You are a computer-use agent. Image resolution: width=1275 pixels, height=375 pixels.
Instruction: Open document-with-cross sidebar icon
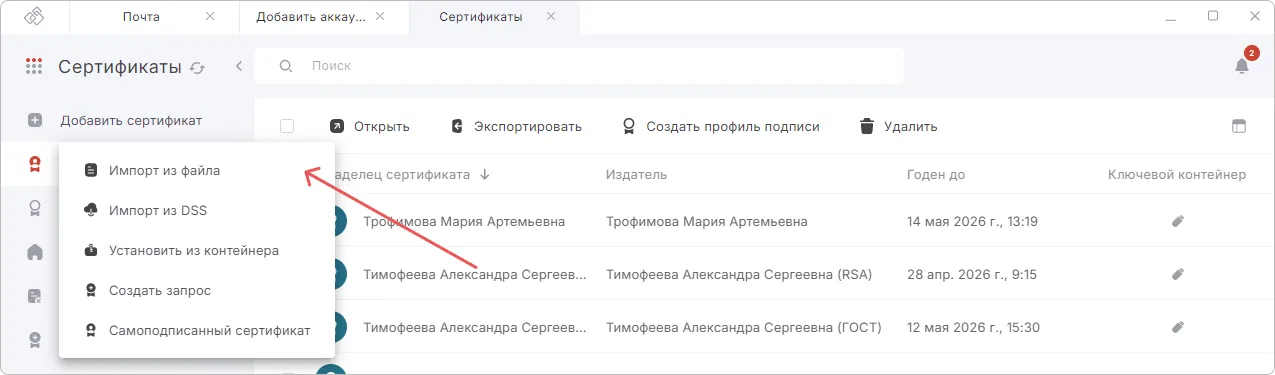coord(34,295)
